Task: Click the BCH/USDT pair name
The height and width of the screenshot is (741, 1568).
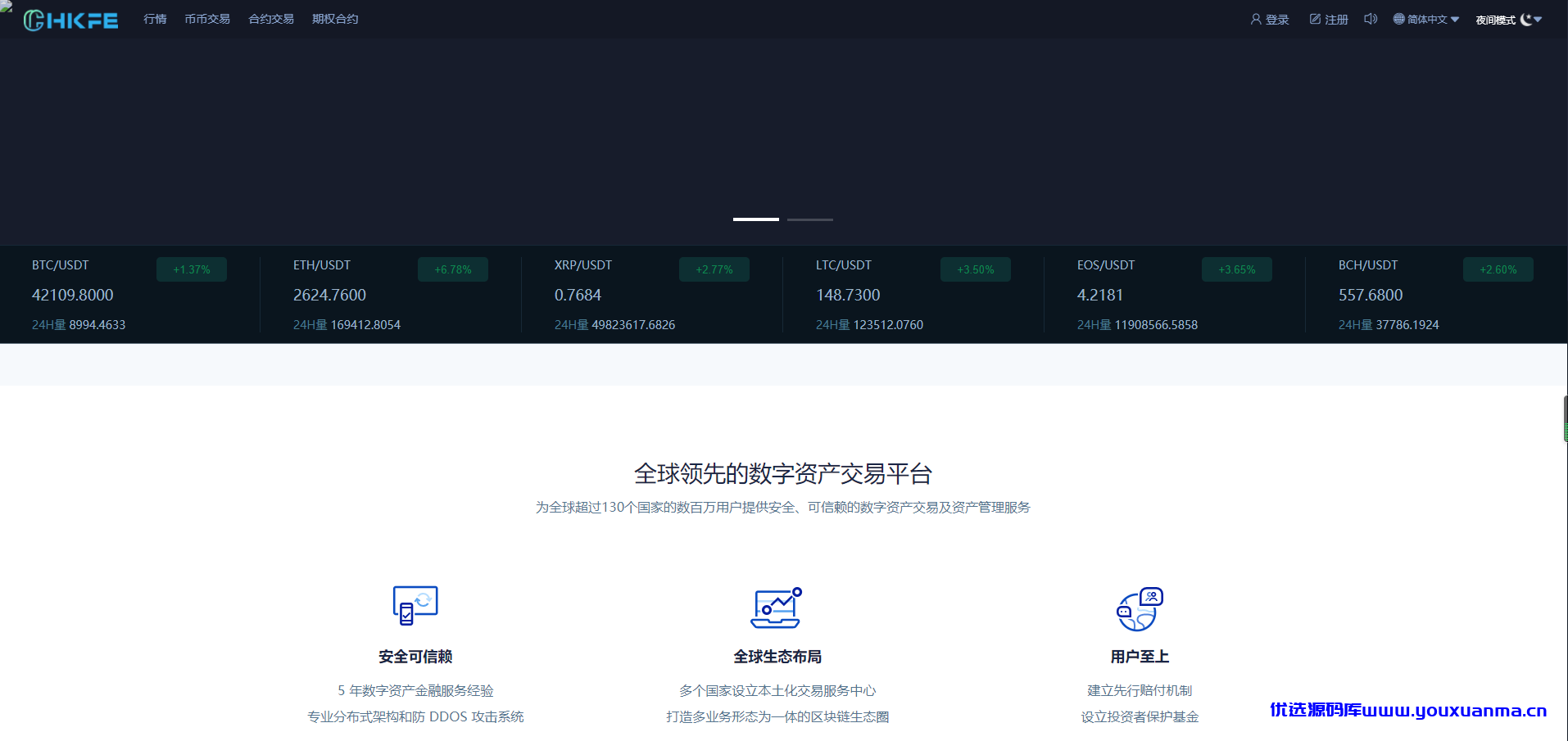Action: coord(1368,265)
